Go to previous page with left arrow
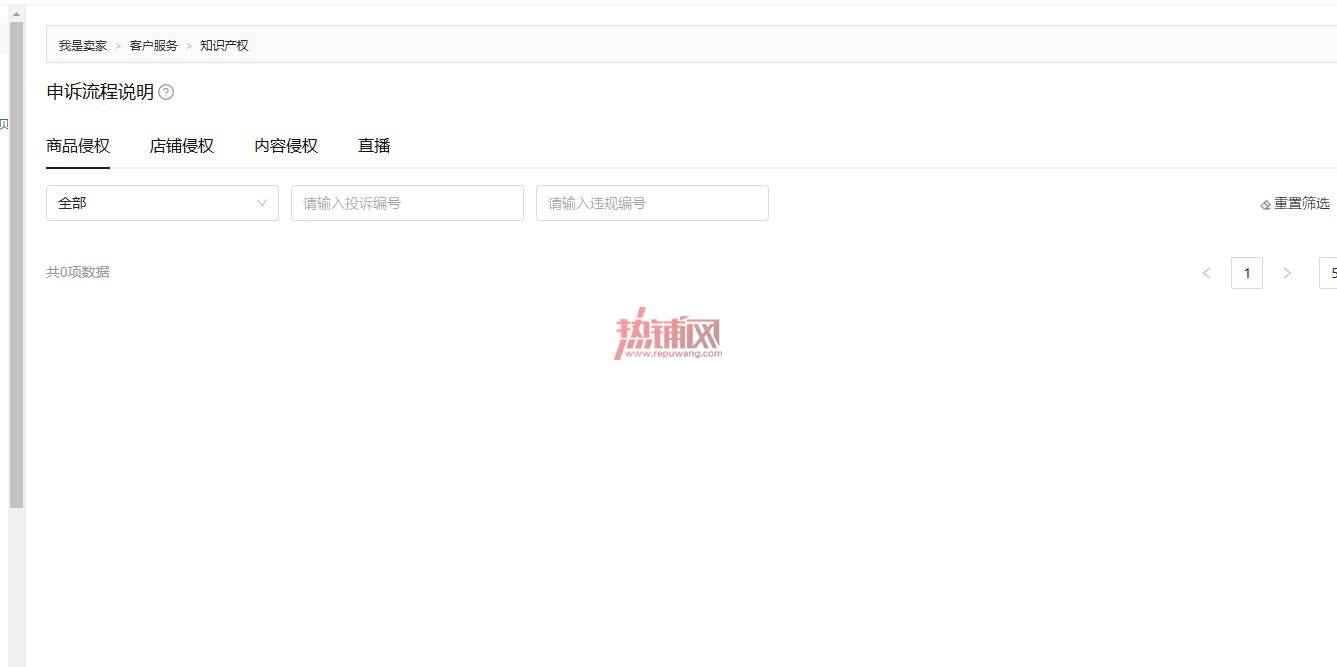The height and width of the screenshot is (667, 1337). coord(1207,273)
